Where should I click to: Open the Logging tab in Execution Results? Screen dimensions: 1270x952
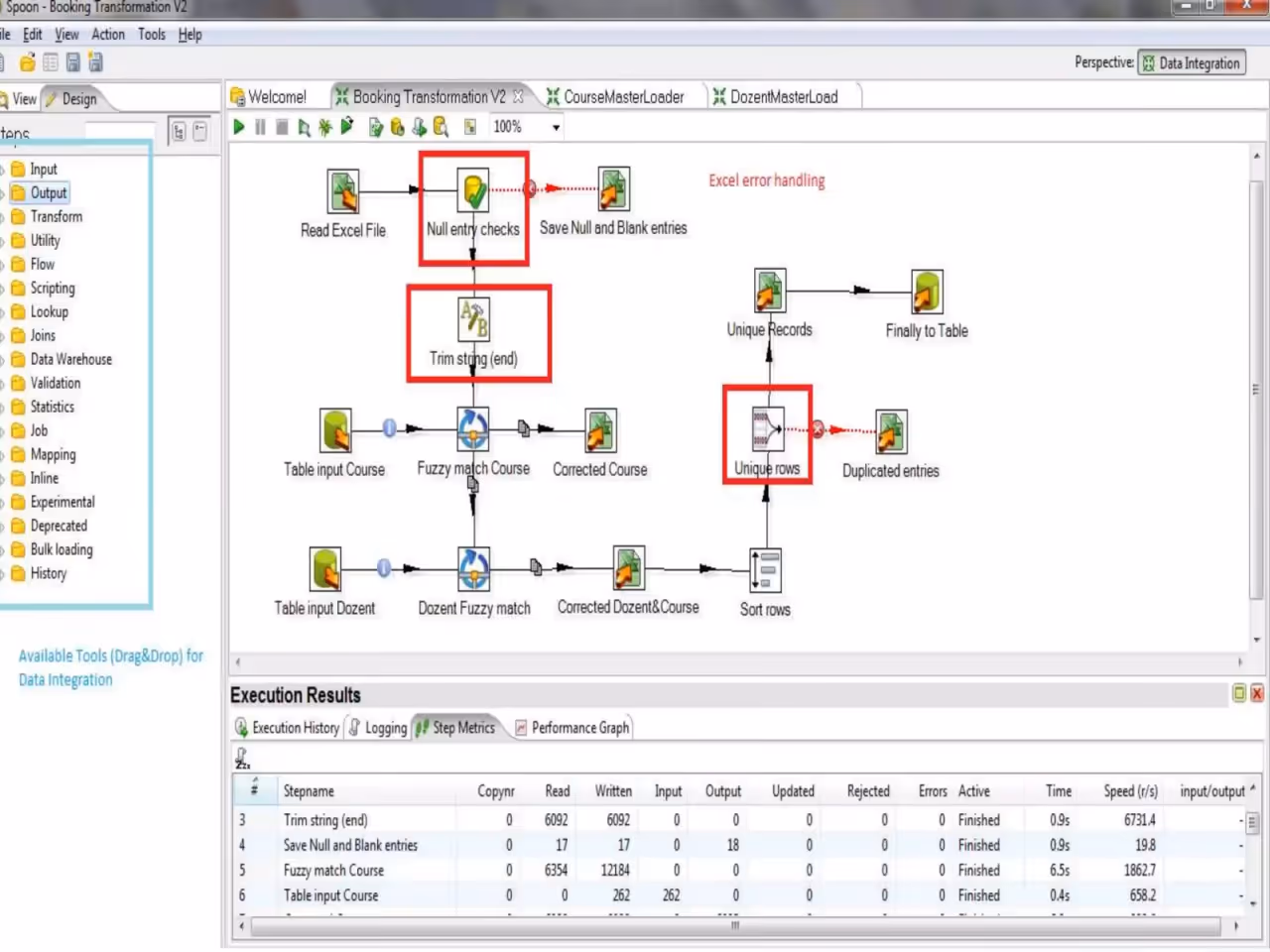(x=378, y=728)
